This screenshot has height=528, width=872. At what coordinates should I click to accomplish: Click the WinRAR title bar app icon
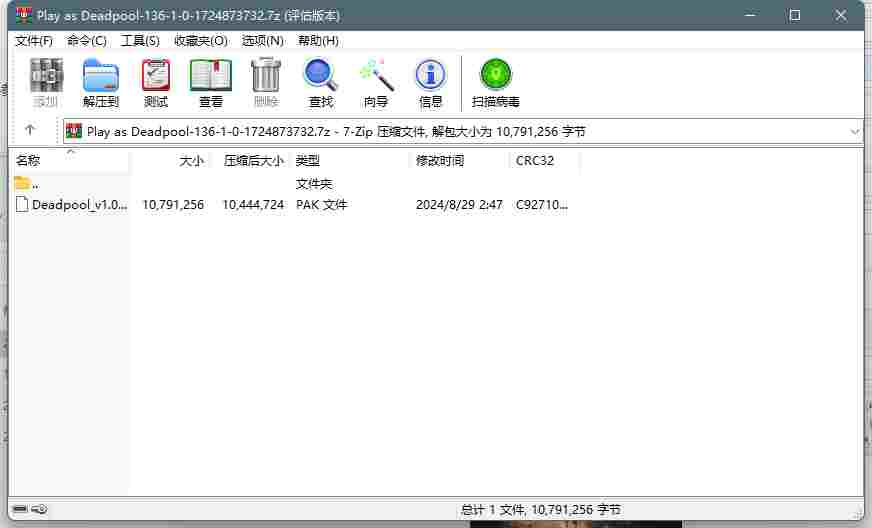pyautogui.click(x=23, y=15)
